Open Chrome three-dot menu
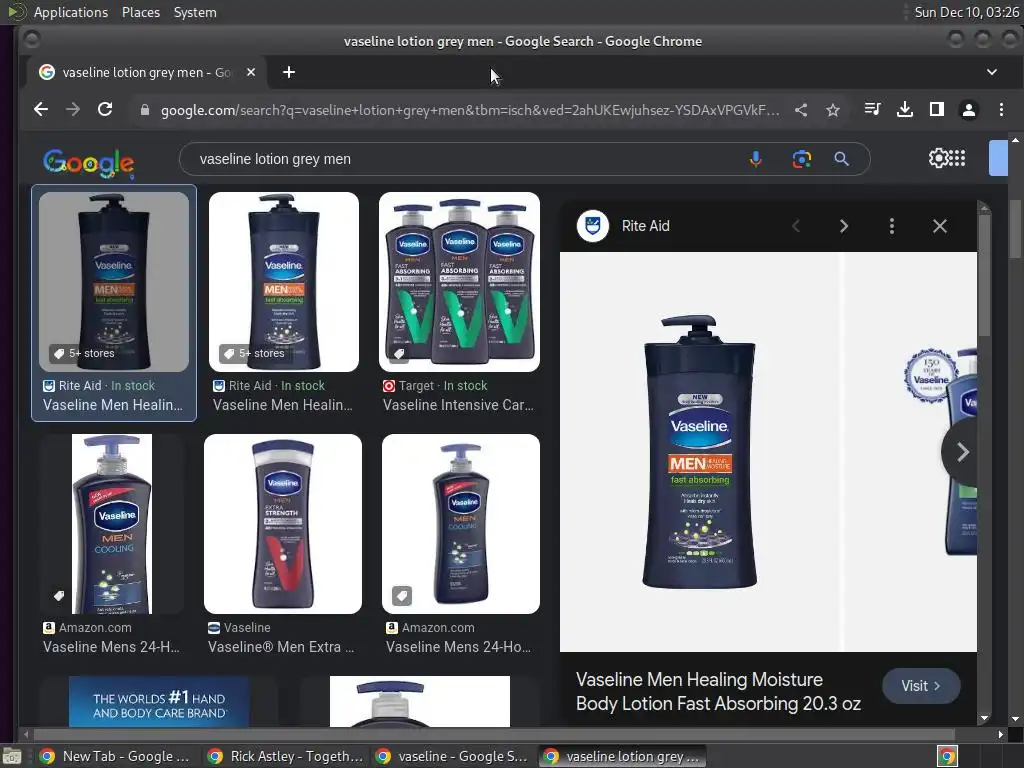The height and width of the screenshot is (768, 1024). [1001, 110]
